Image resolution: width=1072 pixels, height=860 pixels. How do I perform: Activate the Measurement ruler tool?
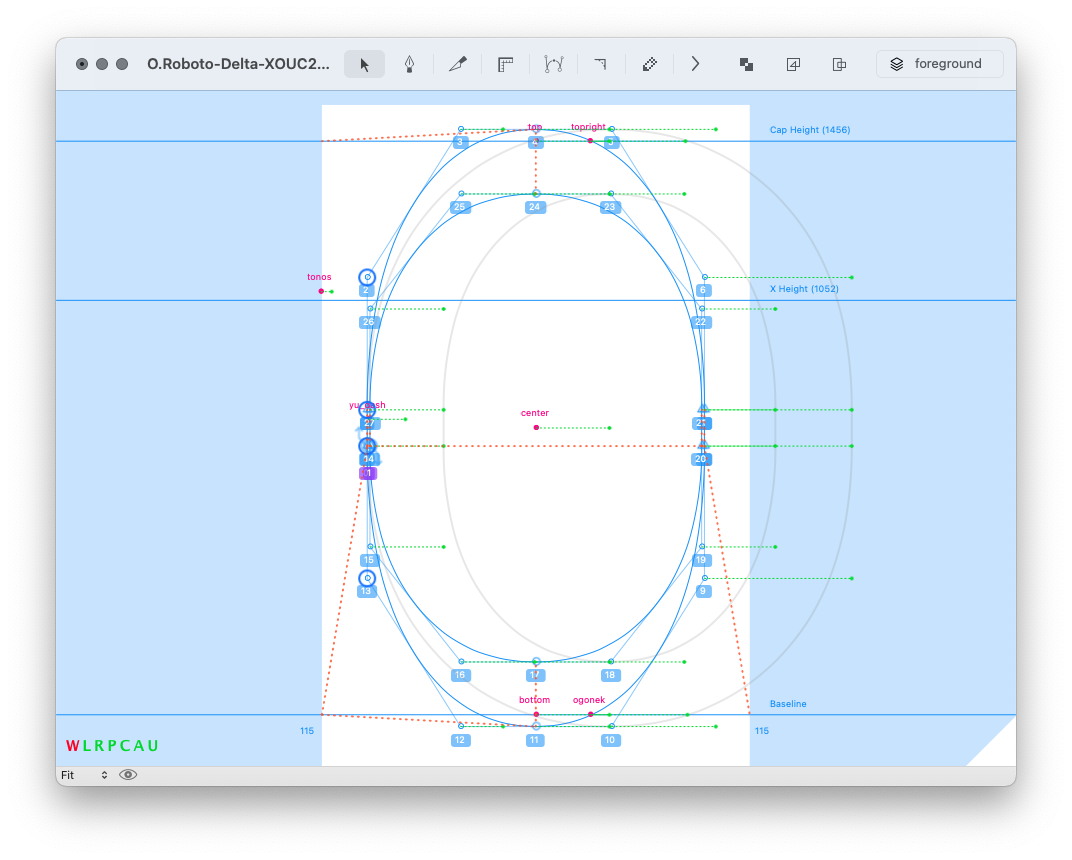click(505, 64)
